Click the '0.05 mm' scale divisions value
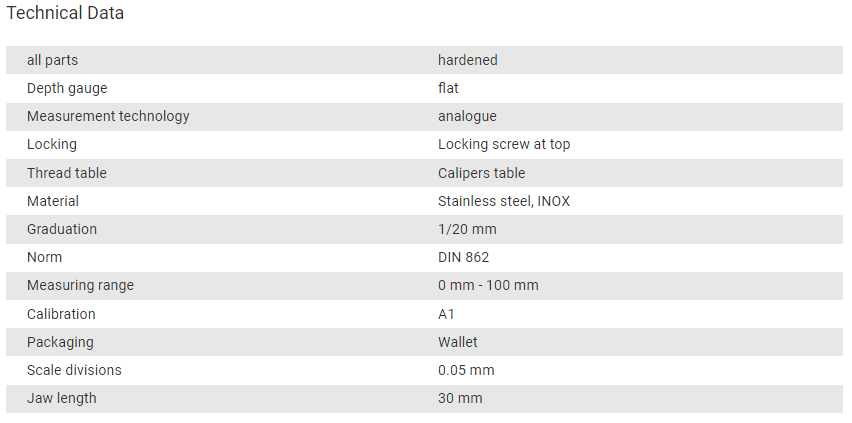The image size is (852, 423). (x=466, y=370)
